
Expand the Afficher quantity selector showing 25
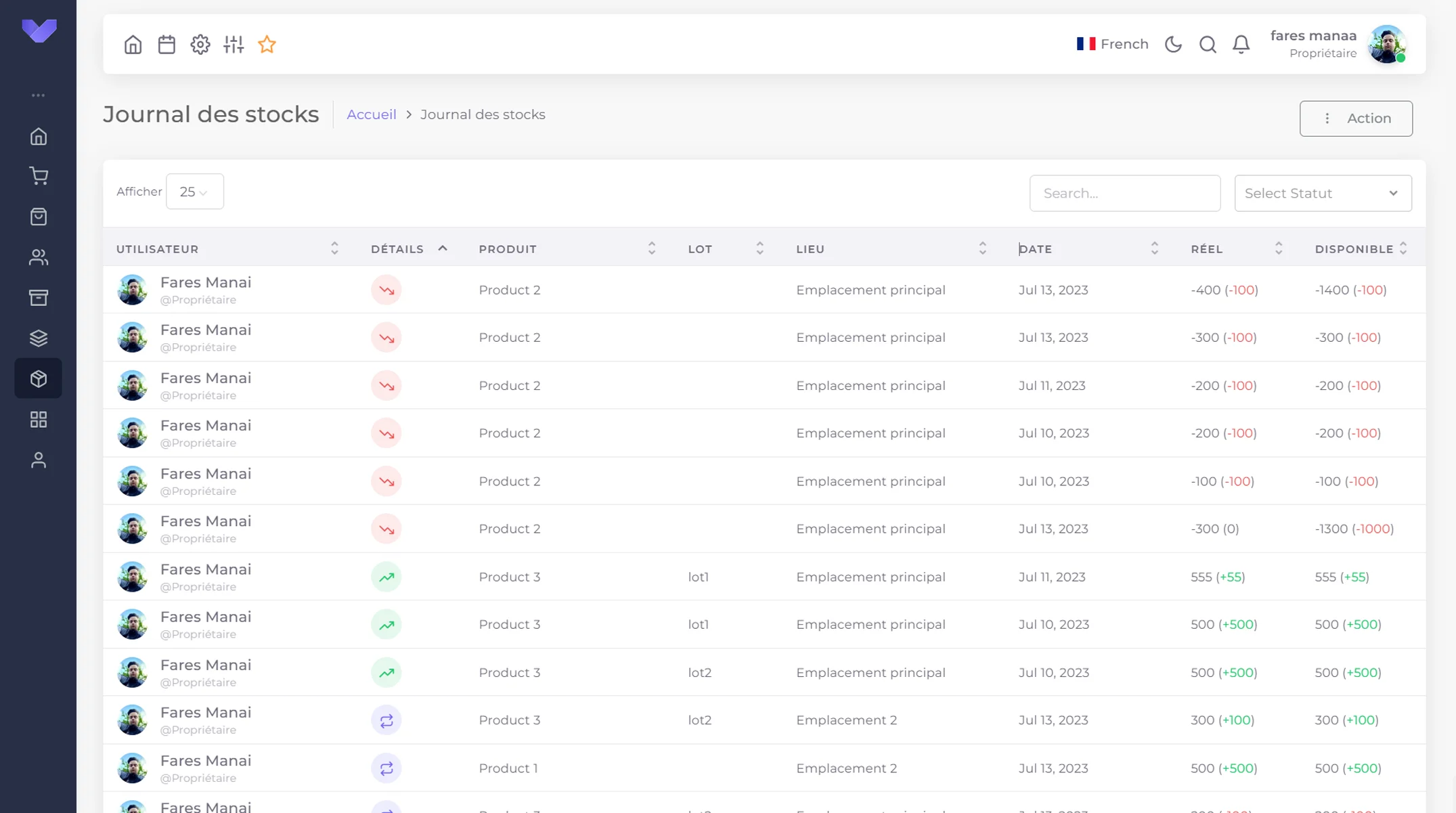[x=193, y=191]
